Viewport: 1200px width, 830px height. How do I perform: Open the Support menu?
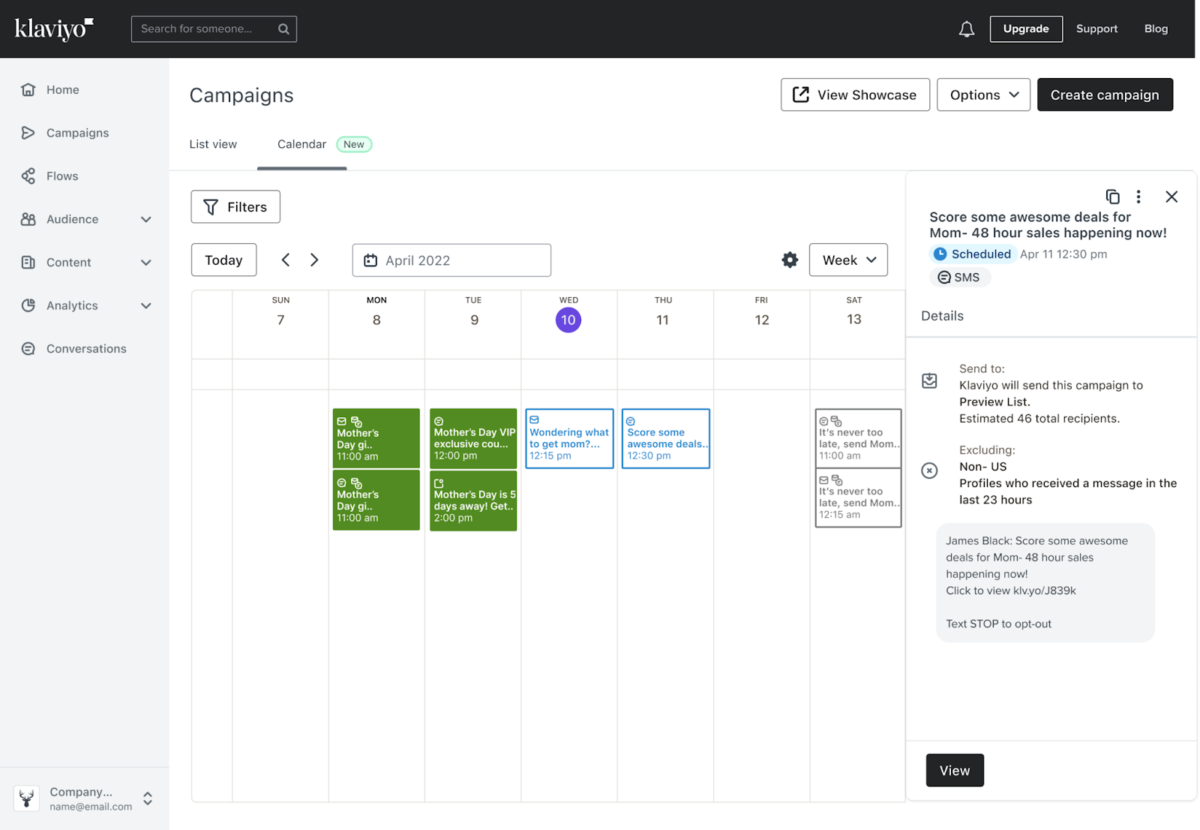1097,28
